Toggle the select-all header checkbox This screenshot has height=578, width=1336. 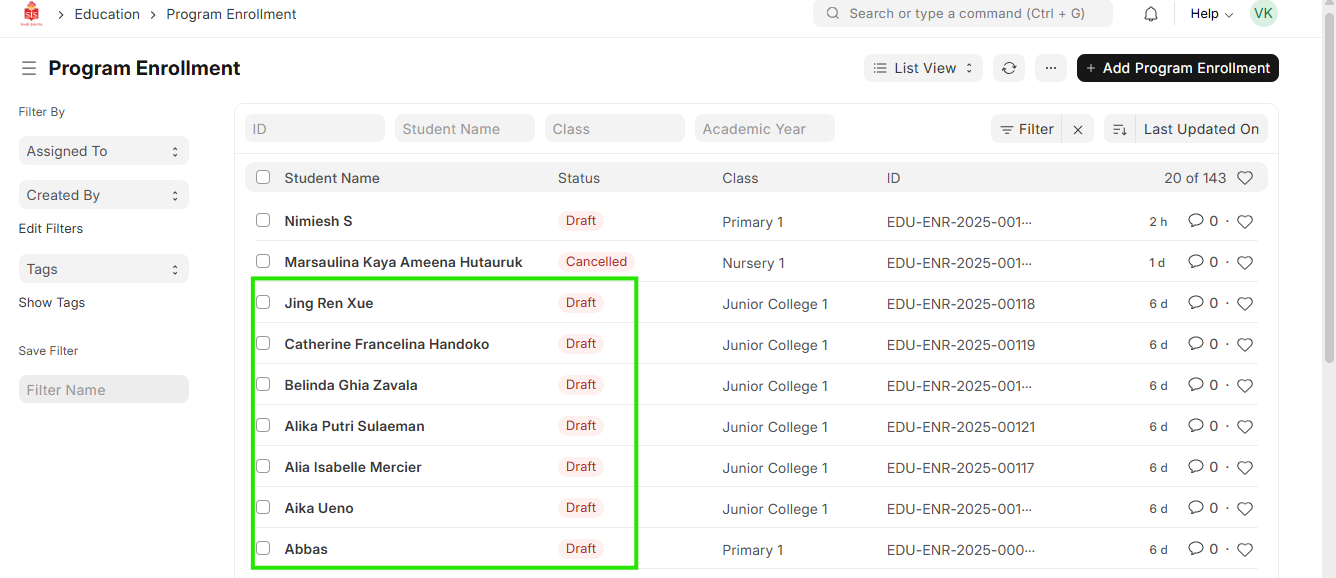tap(263, 177)
